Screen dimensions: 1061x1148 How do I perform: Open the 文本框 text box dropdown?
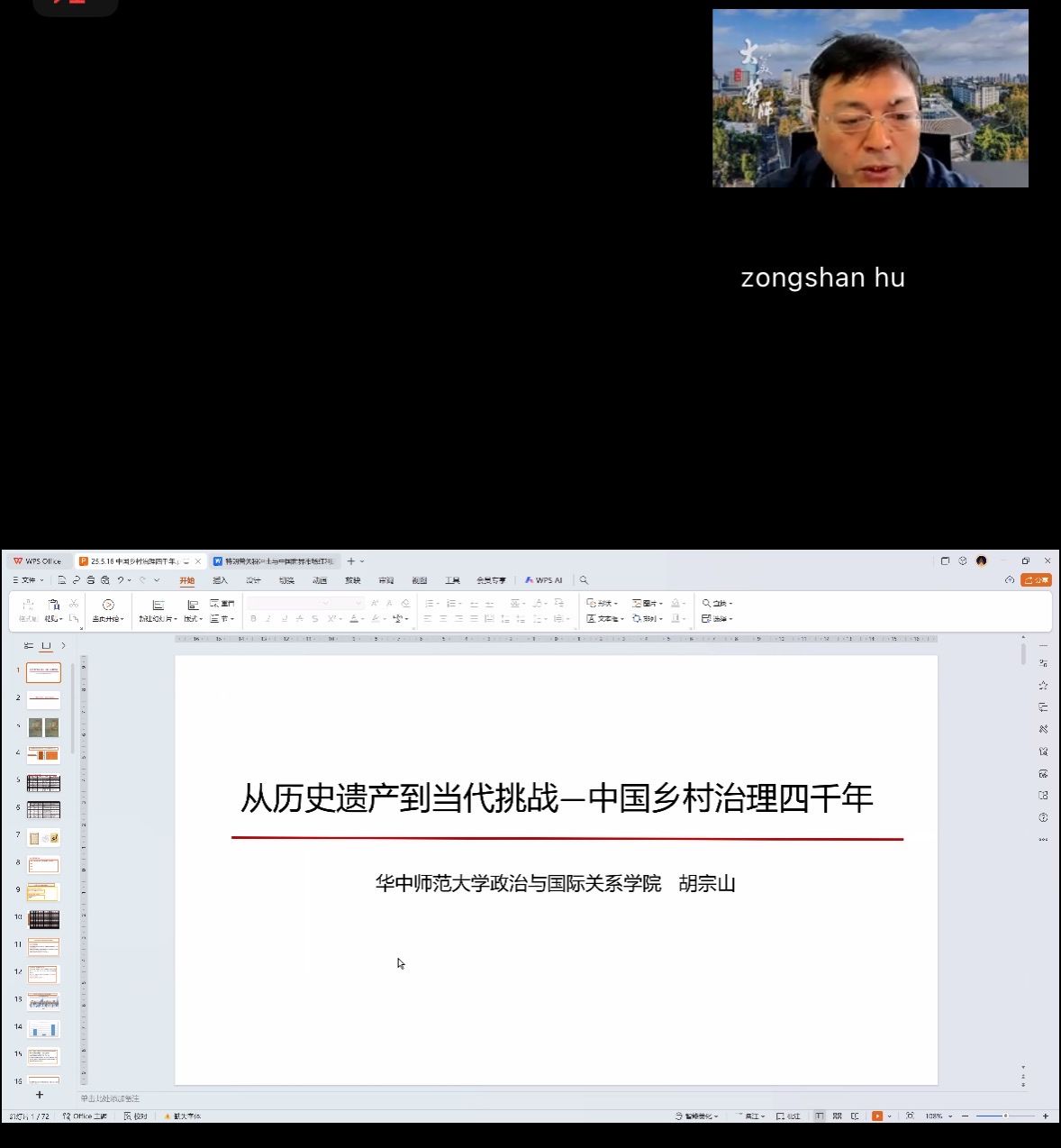605,619
